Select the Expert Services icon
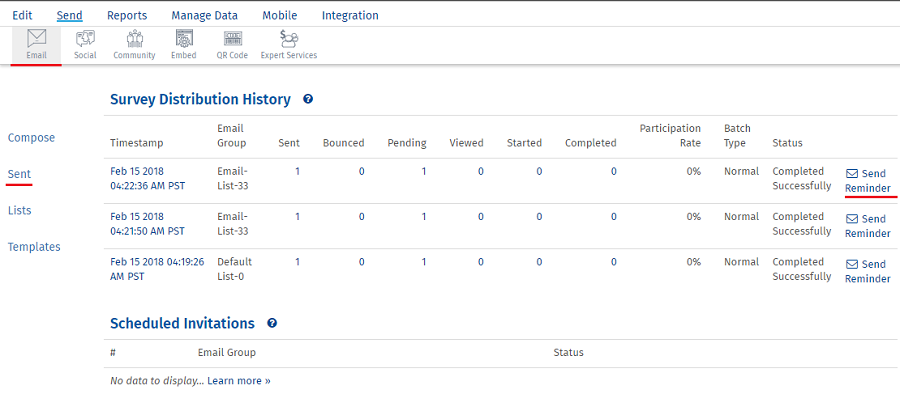The image size is (900, 411). coord(288,44)
